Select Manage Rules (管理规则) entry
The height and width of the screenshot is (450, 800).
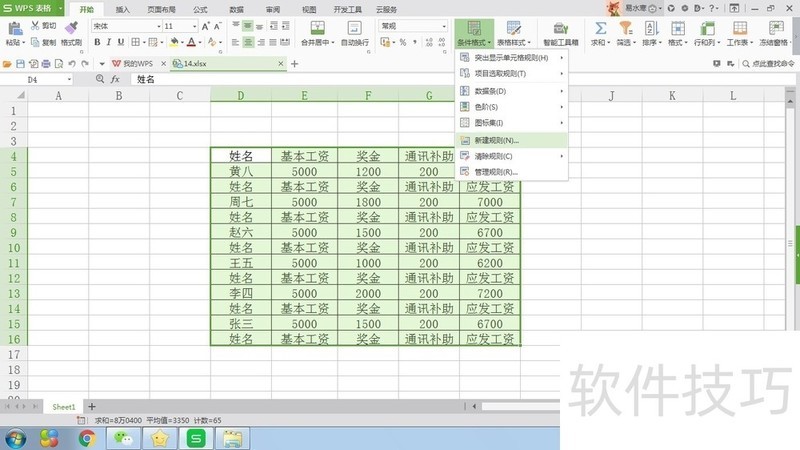tap(512, 172)
